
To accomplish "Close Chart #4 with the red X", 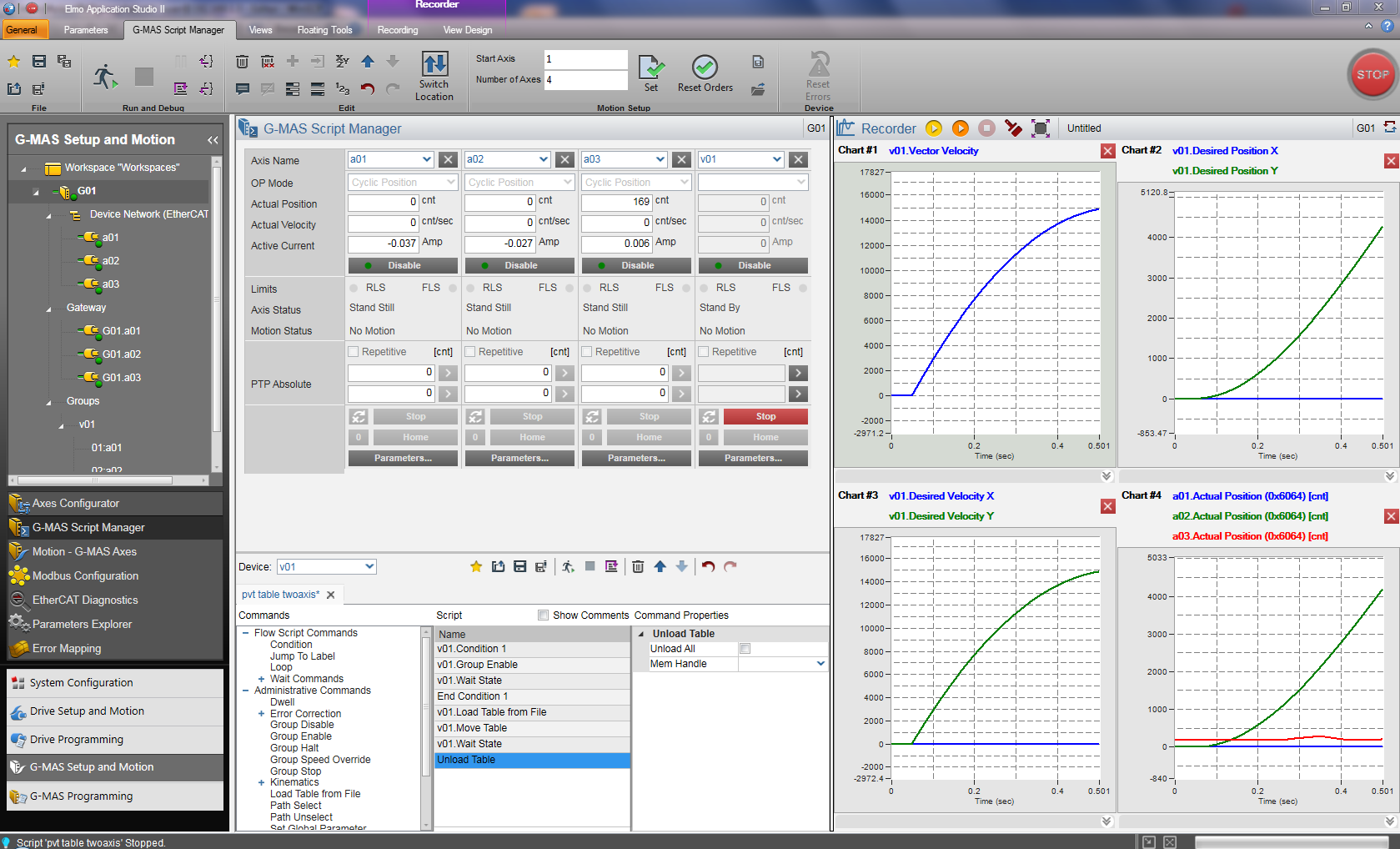I will pos(1391,516).
